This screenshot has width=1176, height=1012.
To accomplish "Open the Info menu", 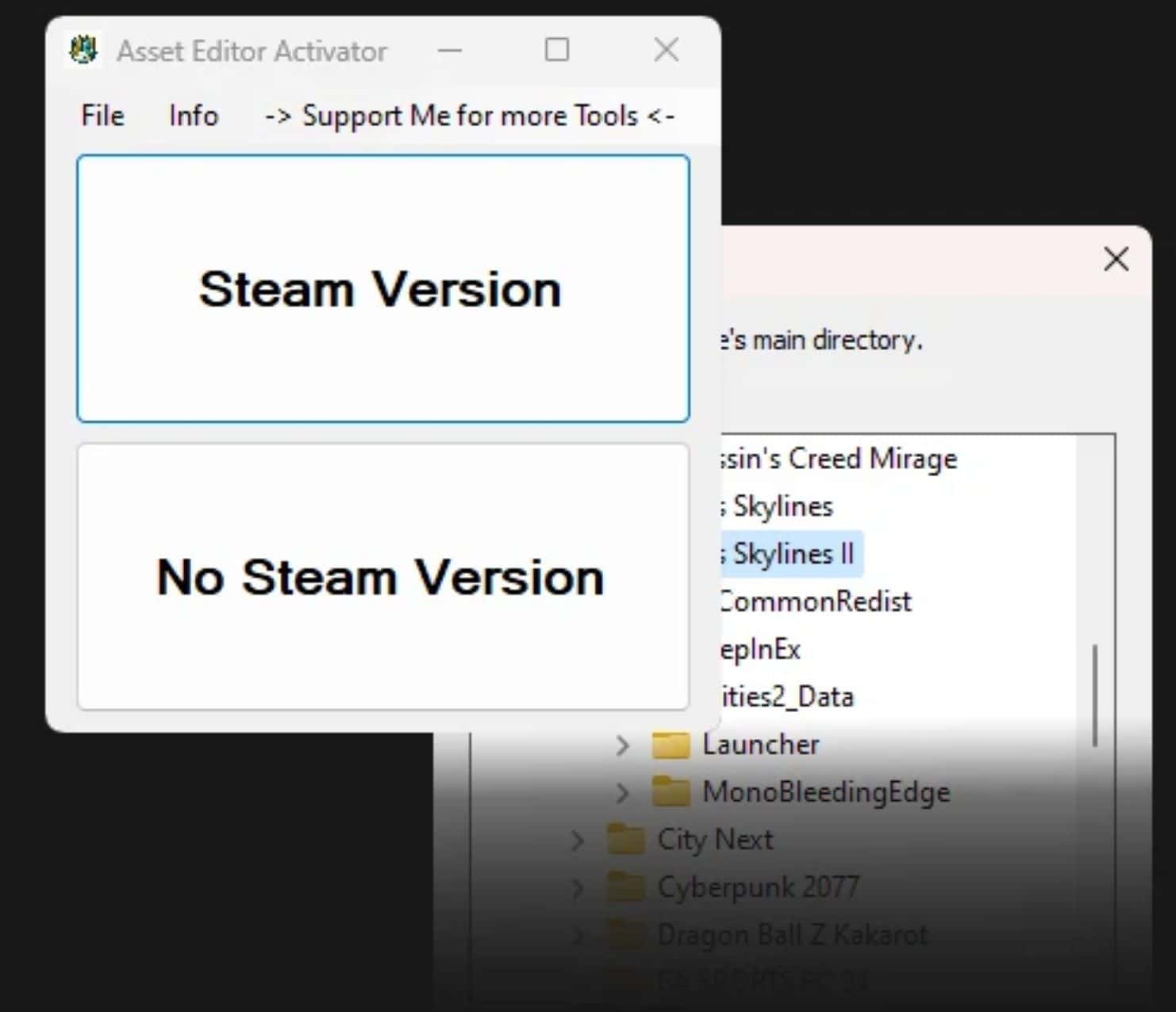I will [x=193, y=116].
